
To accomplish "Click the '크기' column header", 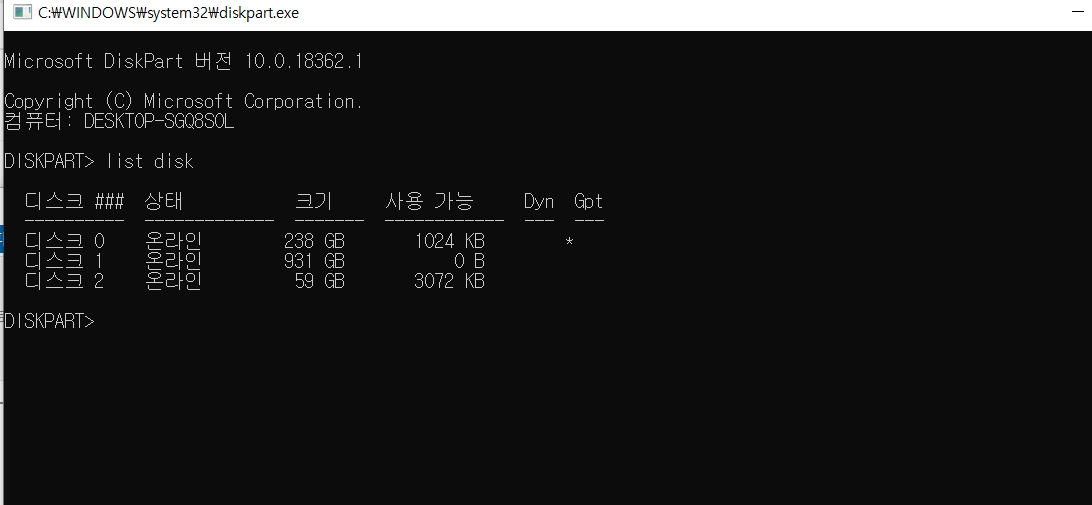I will pyautogui.click(x=314, y=202).
